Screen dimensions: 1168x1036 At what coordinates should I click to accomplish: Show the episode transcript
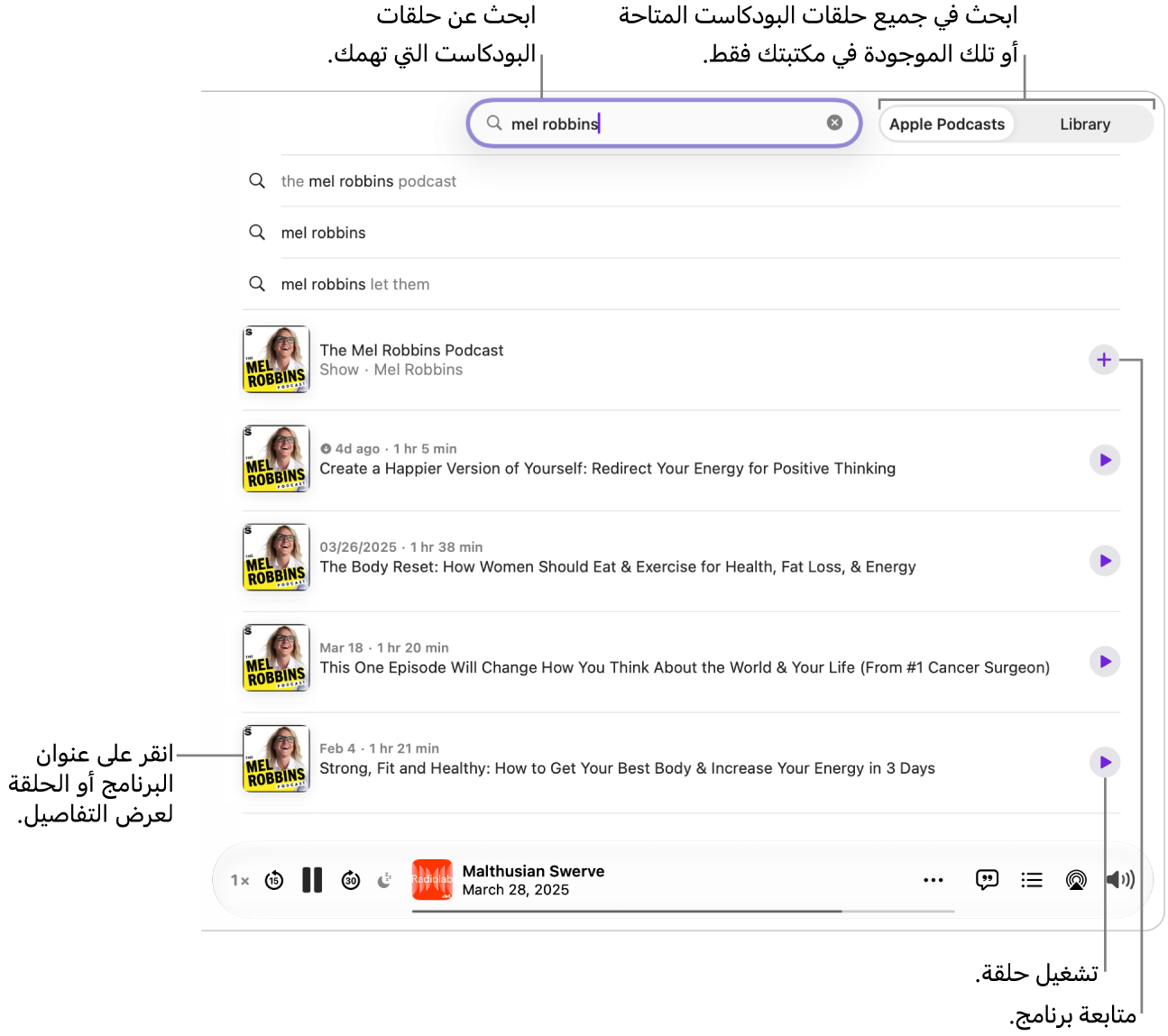click(x=987, y=880)
